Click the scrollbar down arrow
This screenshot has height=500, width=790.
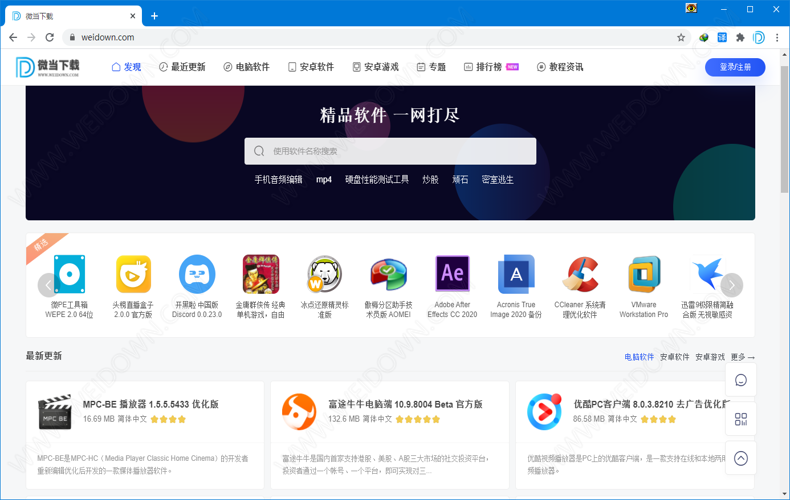click(784, 494)
